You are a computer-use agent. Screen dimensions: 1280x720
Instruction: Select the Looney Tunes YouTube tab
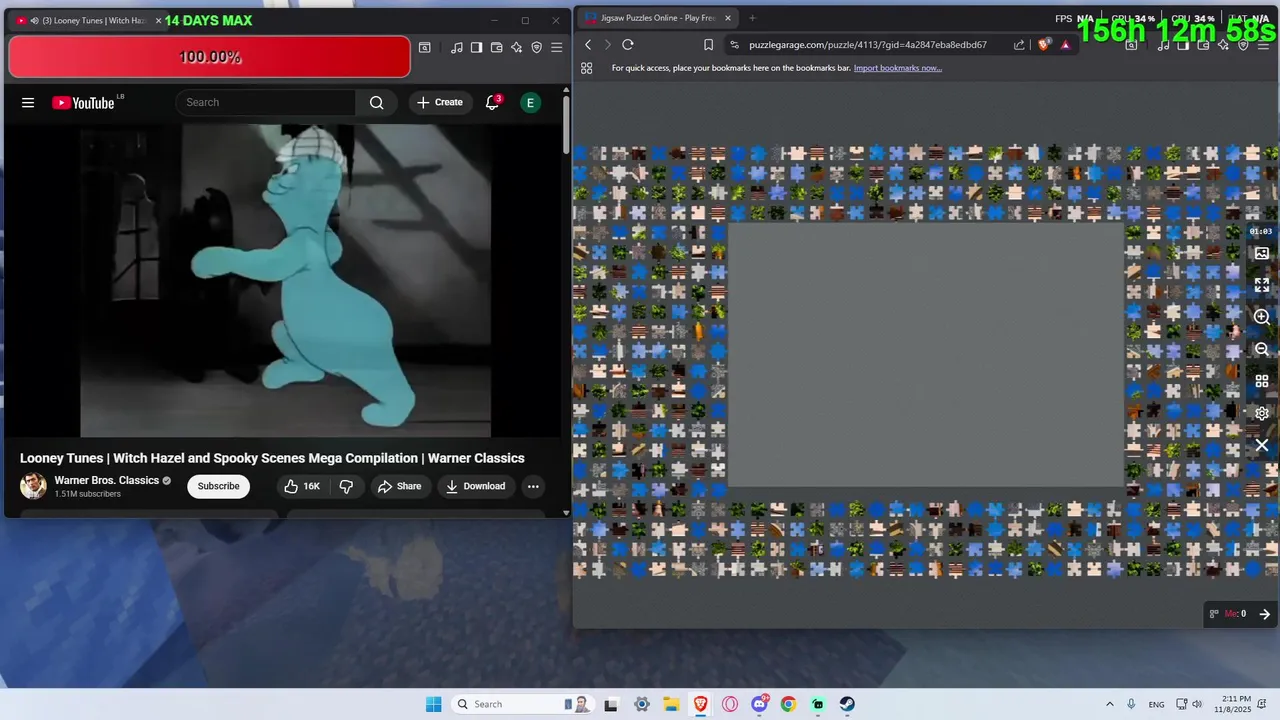coord(88,20)
